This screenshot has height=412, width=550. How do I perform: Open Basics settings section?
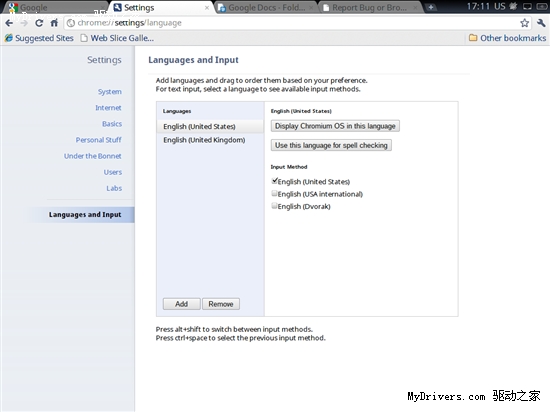pyautogui.click(x=112, y=124)
